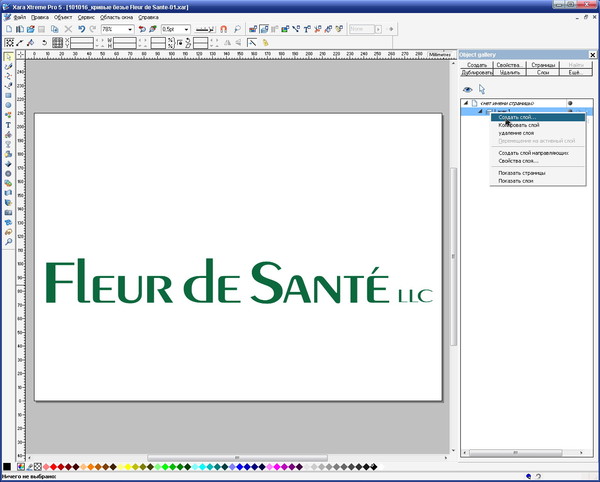The width and height of the screenshot is (600, 482).
Task: Select the Shadow tool
Action: (8, 154)
